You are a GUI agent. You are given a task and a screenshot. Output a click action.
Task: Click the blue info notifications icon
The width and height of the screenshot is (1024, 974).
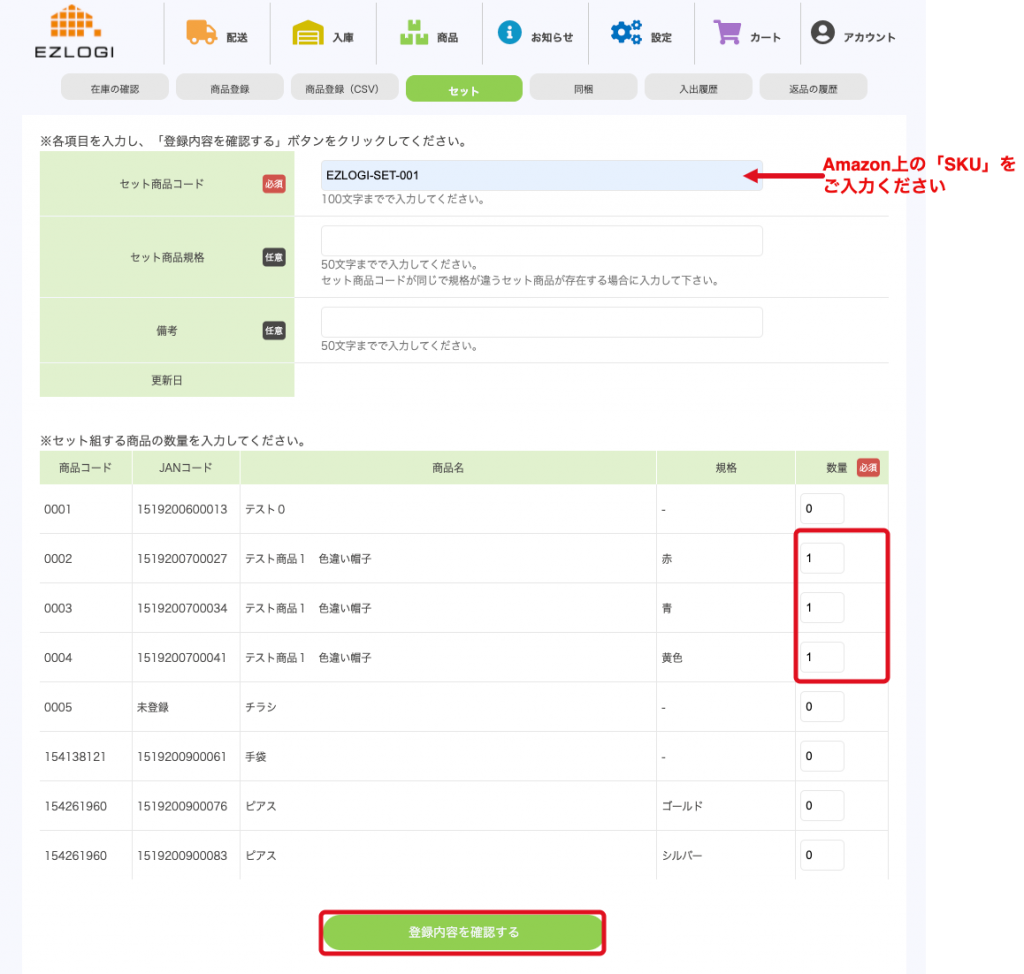click(x=510, y=33)
